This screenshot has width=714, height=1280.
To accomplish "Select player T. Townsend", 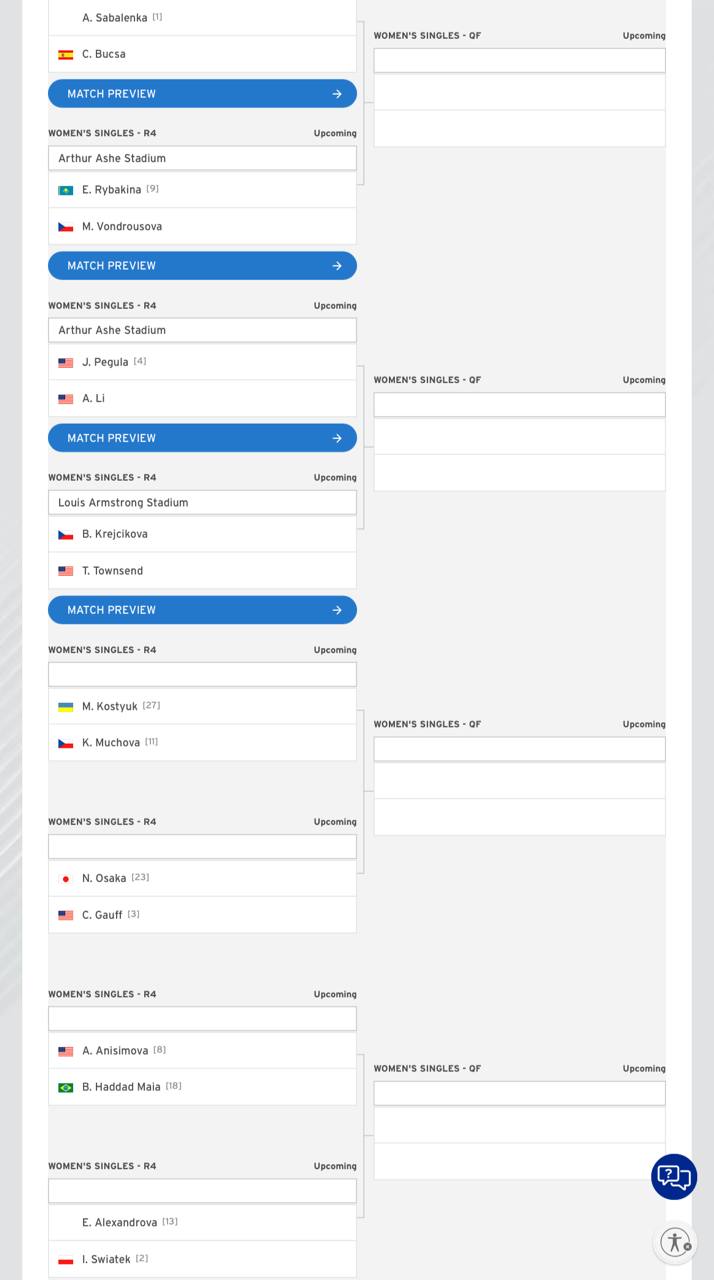I will pyautogui.click(x=112, y=571).
